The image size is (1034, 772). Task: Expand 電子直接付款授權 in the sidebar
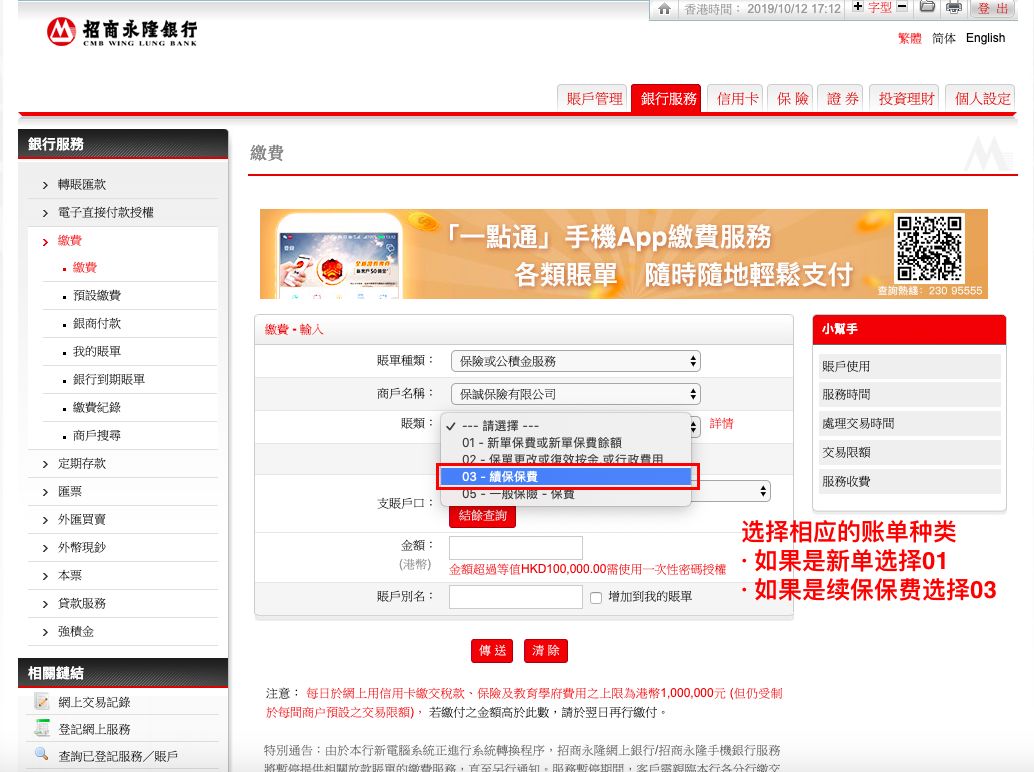(106, 212)
